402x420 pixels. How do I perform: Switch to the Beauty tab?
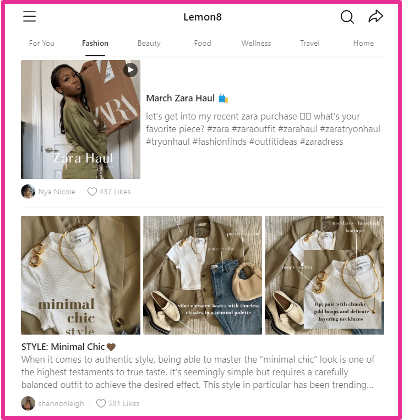click(x=149, y=43)
